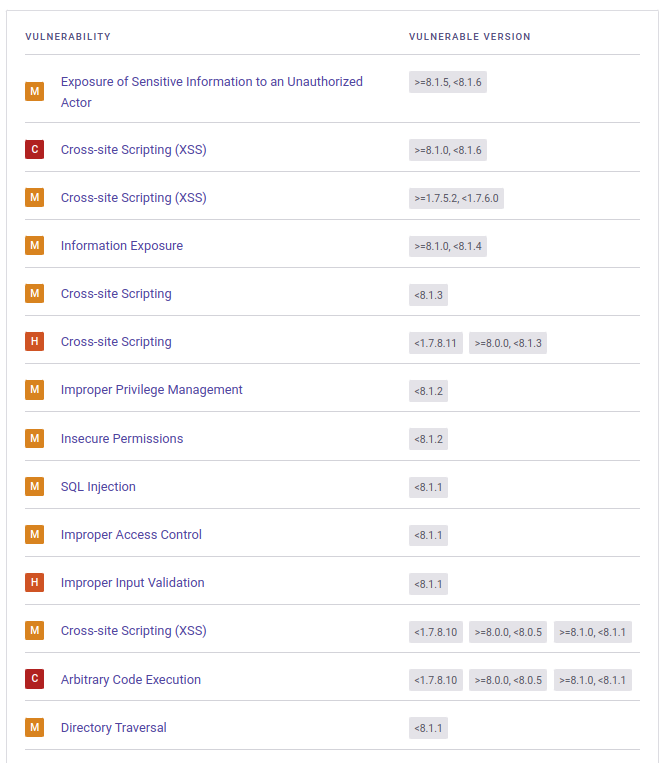This screenshot has height=763, width=666.
Task: Open the Directory Traversal vulnerability link
Action: (113, 727)
